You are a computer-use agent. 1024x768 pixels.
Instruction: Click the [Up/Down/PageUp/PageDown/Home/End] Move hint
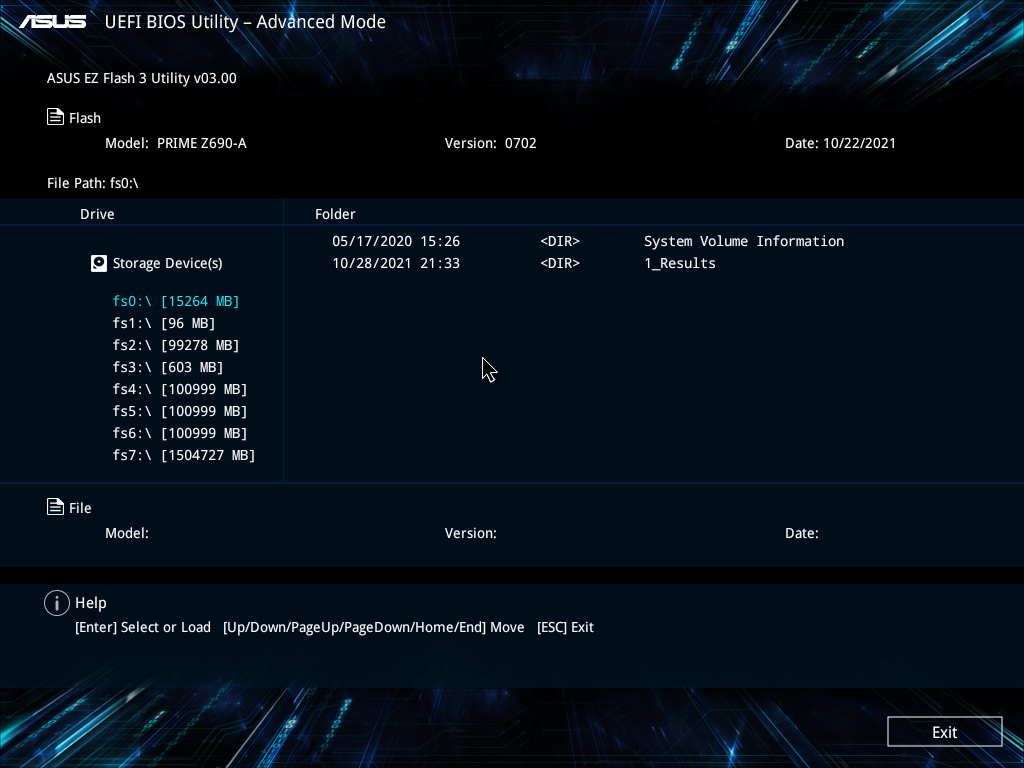(x=374, y=627)
